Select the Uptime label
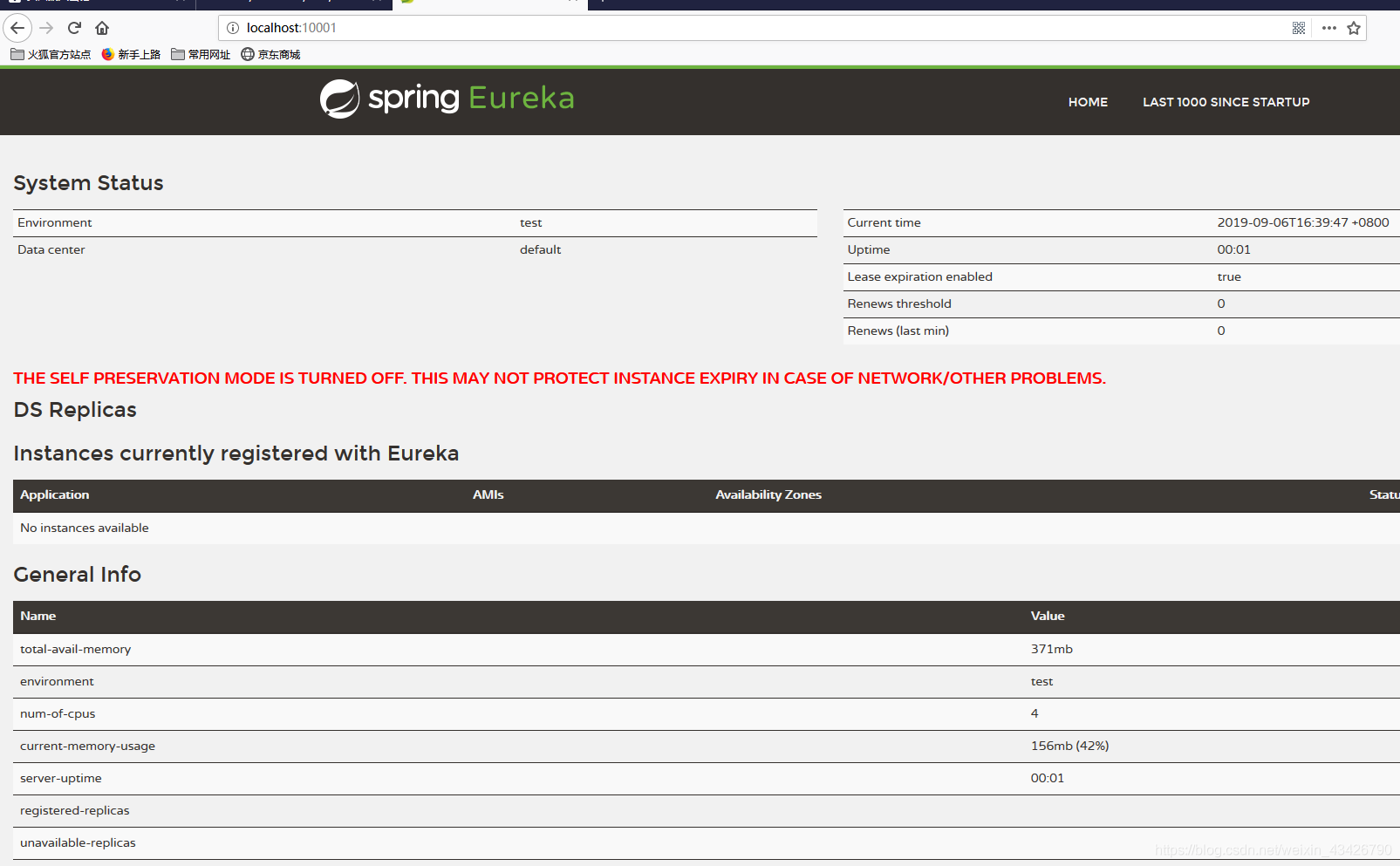This screenshot has width=1400, height=866. click(869, 249)
